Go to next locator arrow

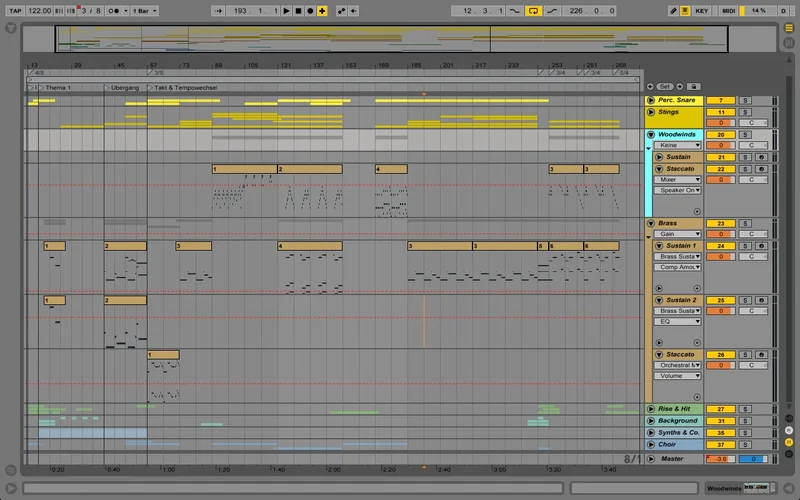point(679,87)
